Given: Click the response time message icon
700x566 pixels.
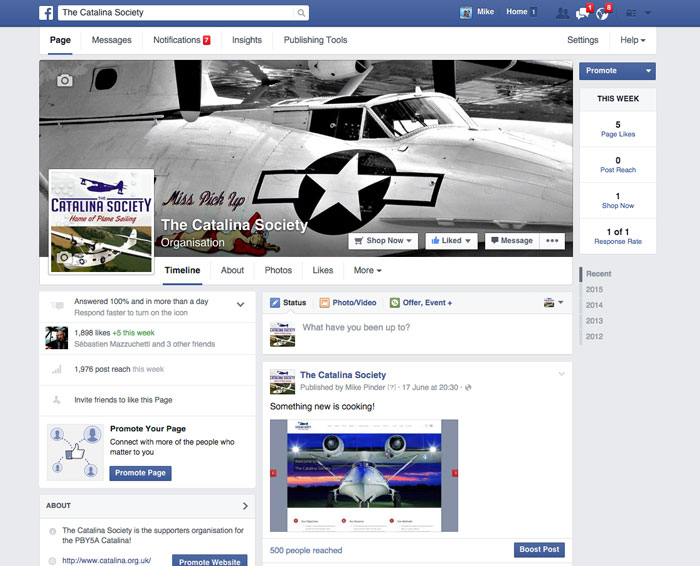Looking at the screenshot, I should [x=57, y=306].
